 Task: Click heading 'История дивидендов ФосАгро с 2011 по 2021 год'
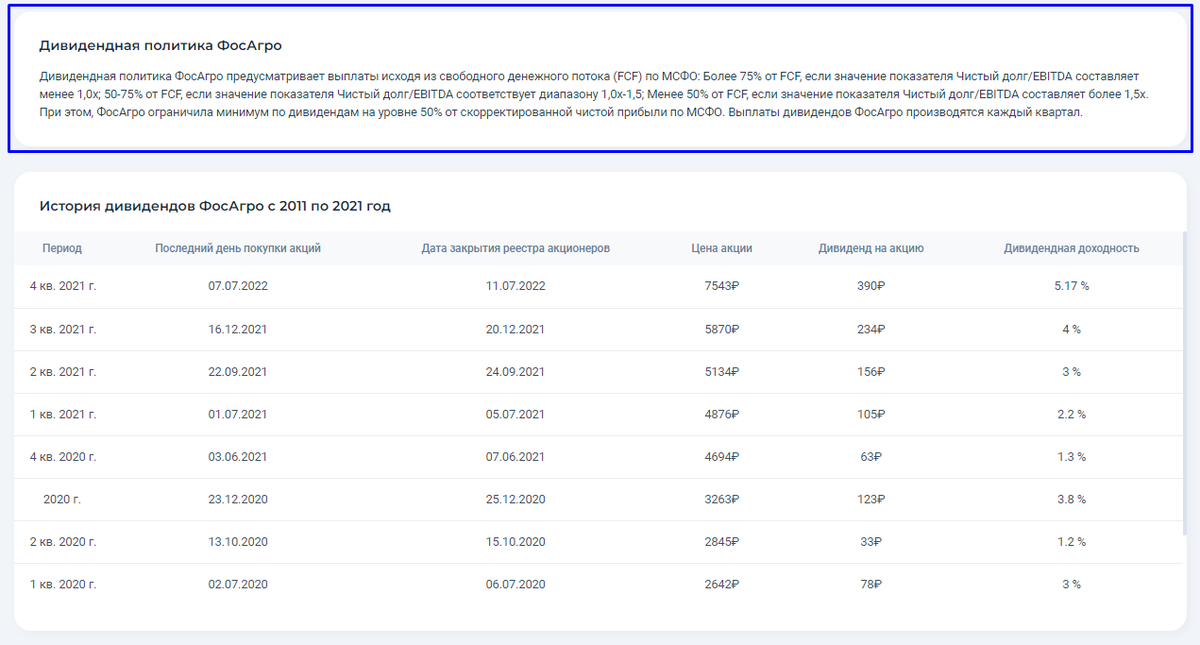point(215,206)
